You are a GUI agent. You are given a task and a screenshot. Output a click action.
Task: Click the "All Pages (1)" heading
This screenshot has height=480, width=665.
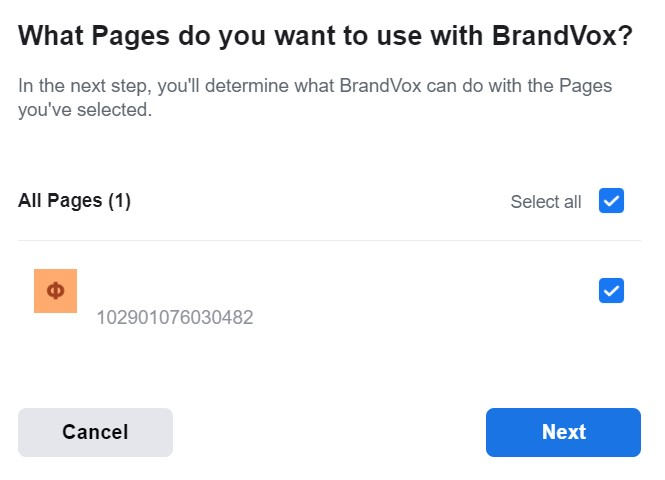[74, 200]
